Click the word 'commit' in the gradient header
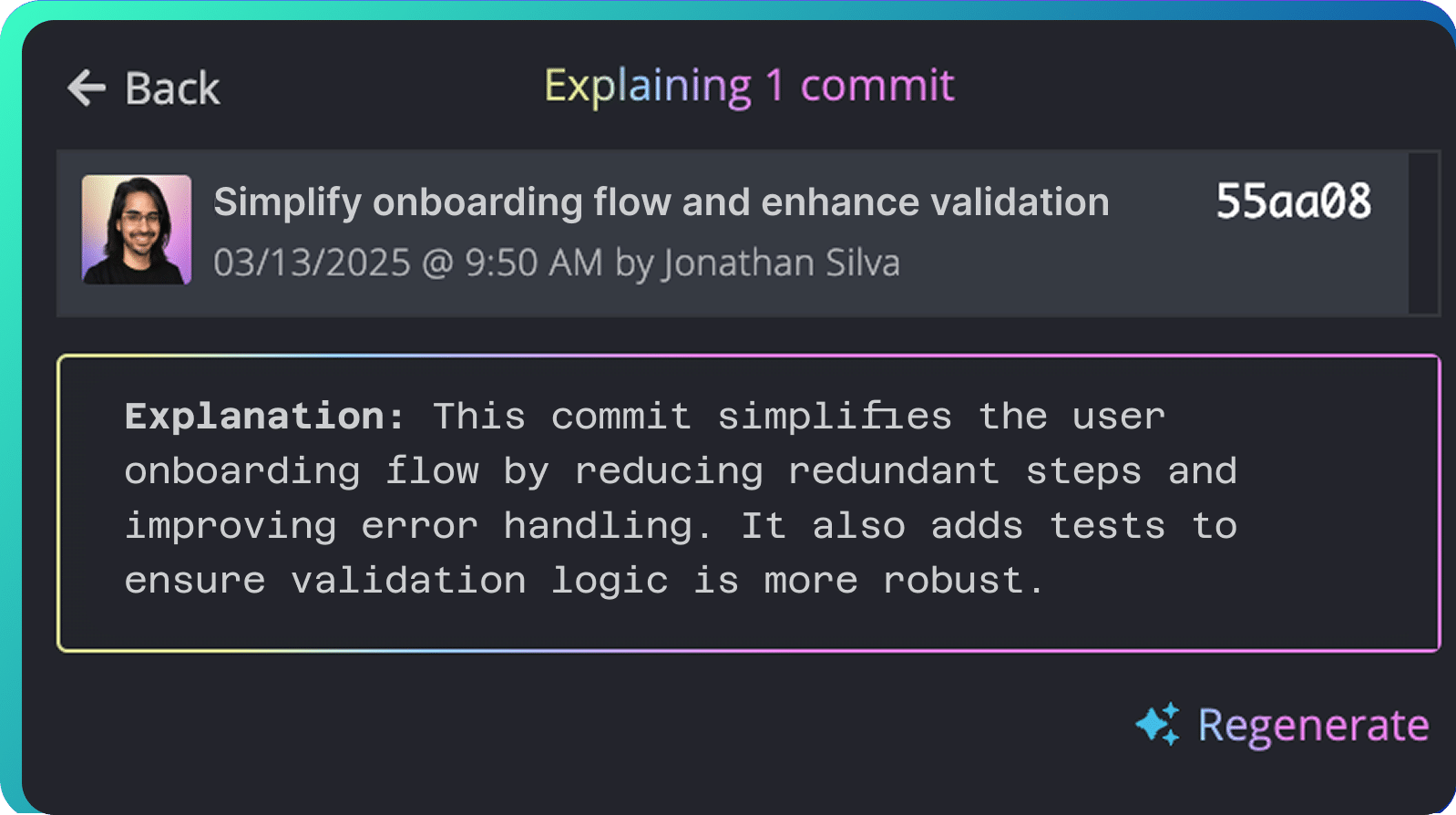The image size is (1456, 815). coord(877,87)
